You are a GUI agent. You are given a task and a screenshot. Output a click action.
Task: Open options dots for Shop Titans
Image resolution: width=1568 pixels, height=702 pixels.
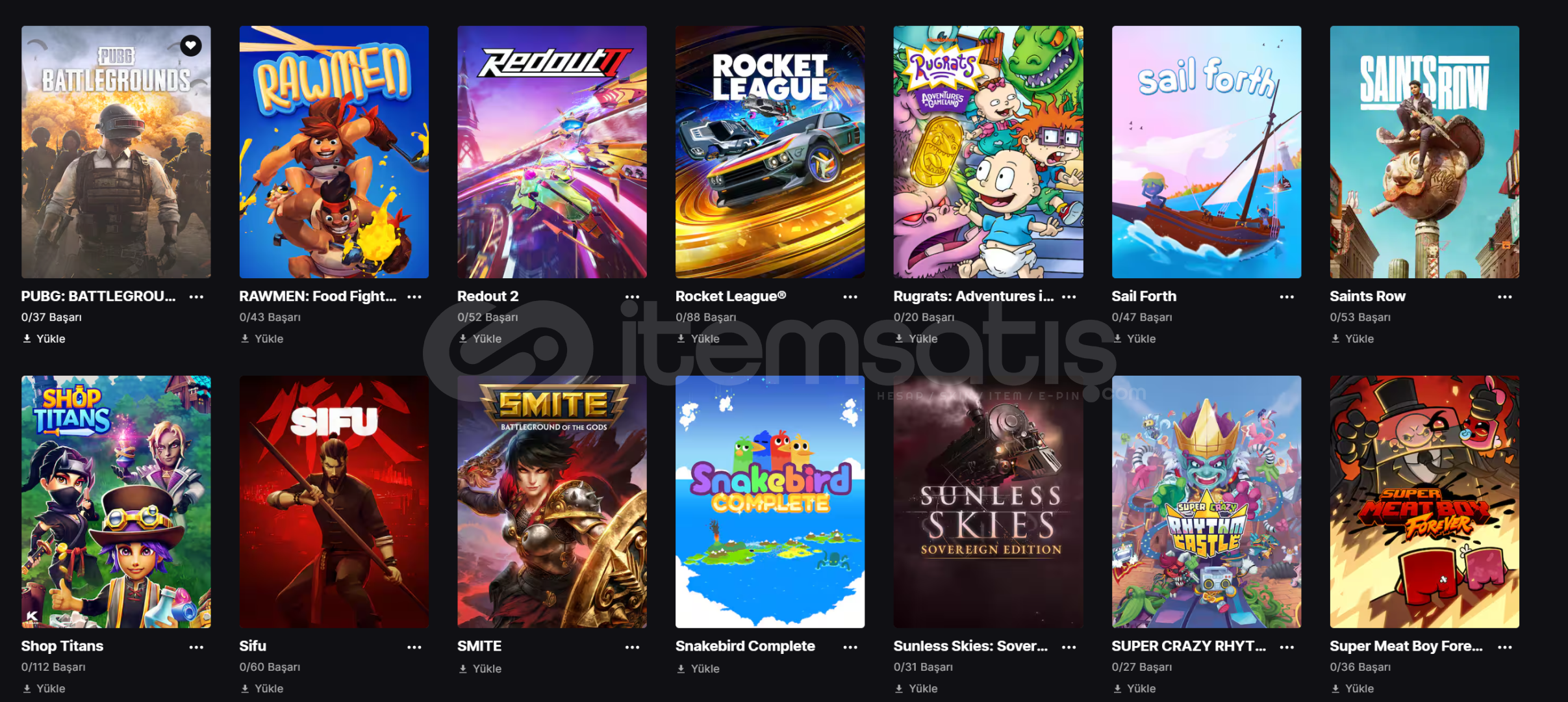(196, 647)
